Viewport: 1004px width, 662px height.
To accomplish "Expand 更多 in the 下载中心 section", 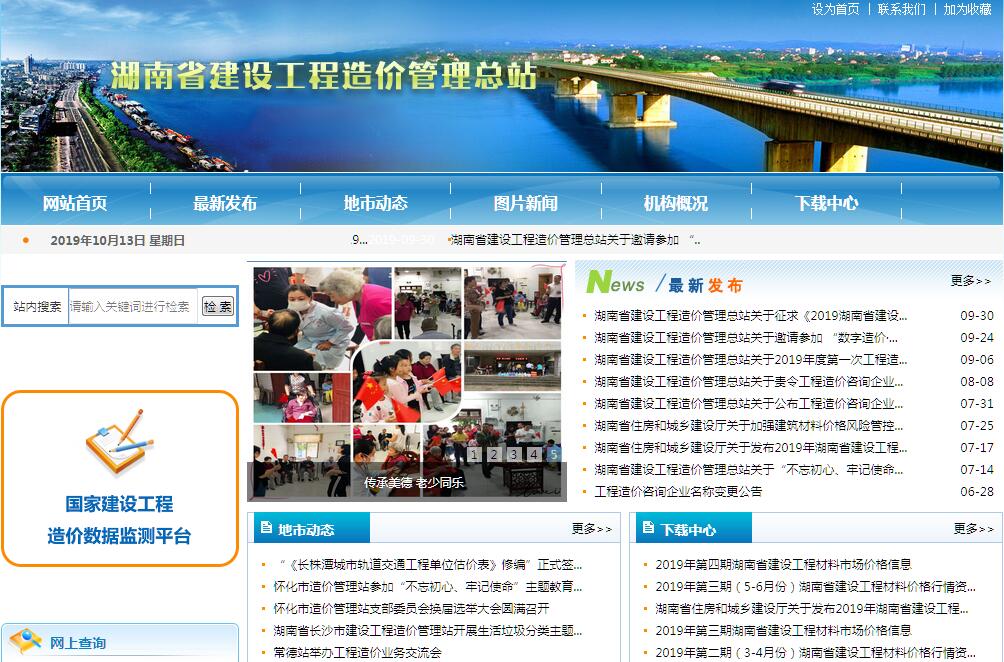I will [x=973, y=529].
